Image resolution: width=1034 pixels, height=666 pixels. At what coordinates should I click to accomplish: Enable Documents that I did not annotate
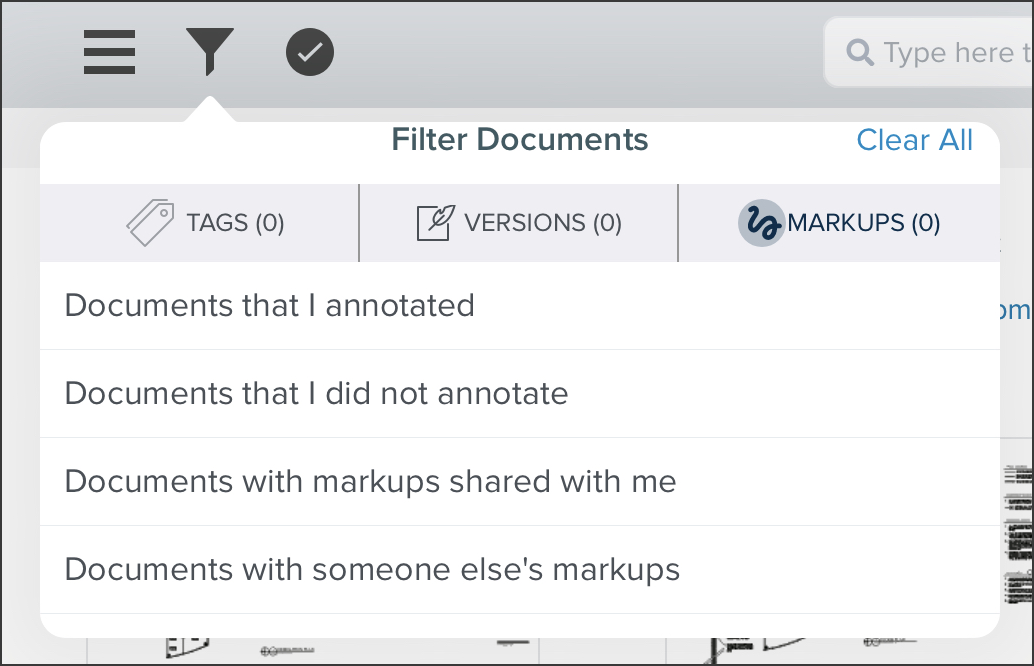coord(316,393)
